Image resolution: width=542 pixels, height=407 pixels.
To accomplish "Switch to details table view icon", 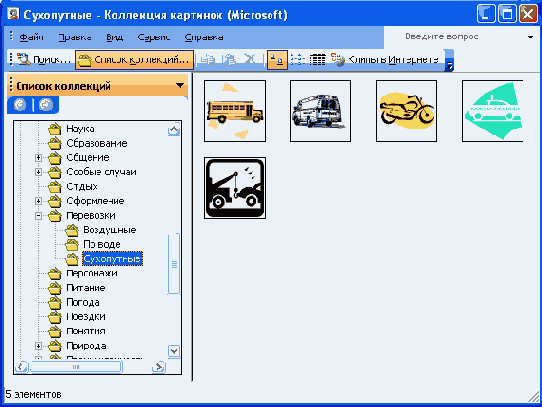I will [x=317, y=60].
